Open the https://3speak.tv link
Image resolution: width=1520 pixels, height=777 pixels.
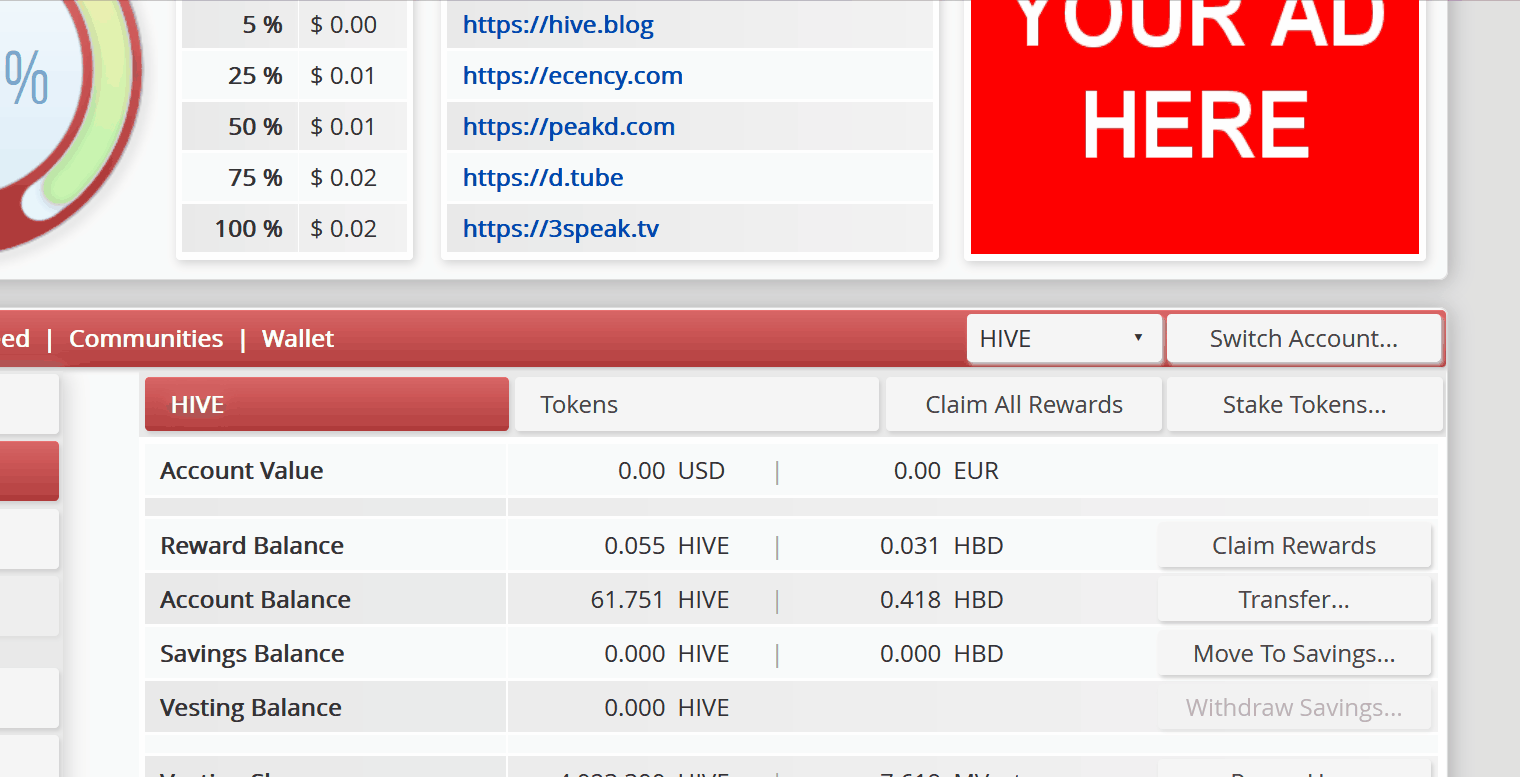(560, 229)
